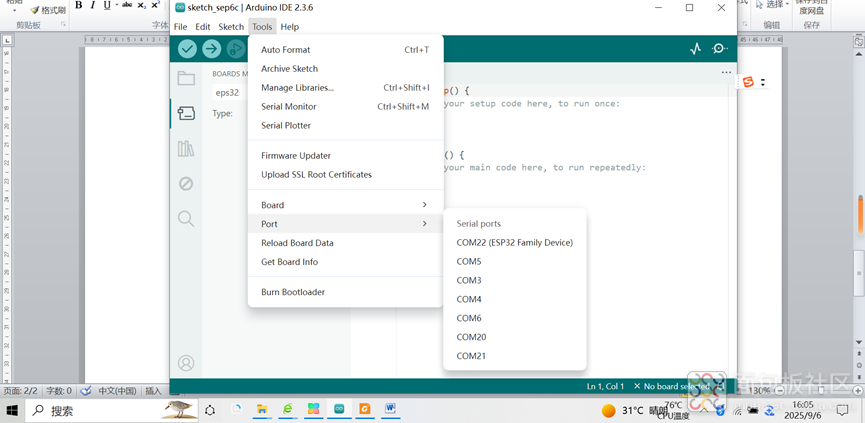The height and width of the screenshot is (423, 865).
Task: Select the Boards Manager sidebar icon
Action: pyautogui.click(x=186, y=113)
